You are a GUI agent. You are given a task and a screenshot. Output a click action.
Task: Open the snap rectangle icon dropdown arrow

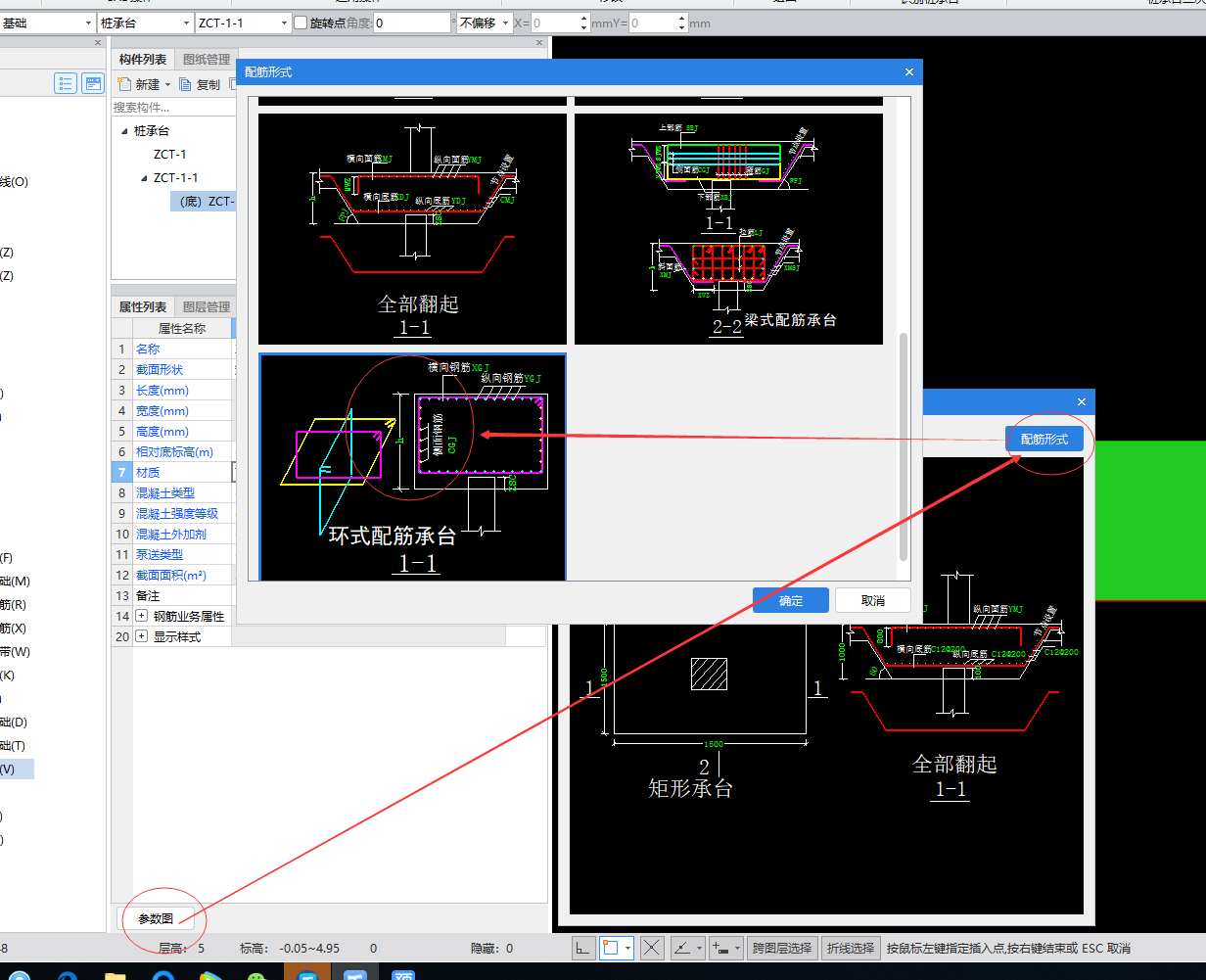[x=628, y=948]
